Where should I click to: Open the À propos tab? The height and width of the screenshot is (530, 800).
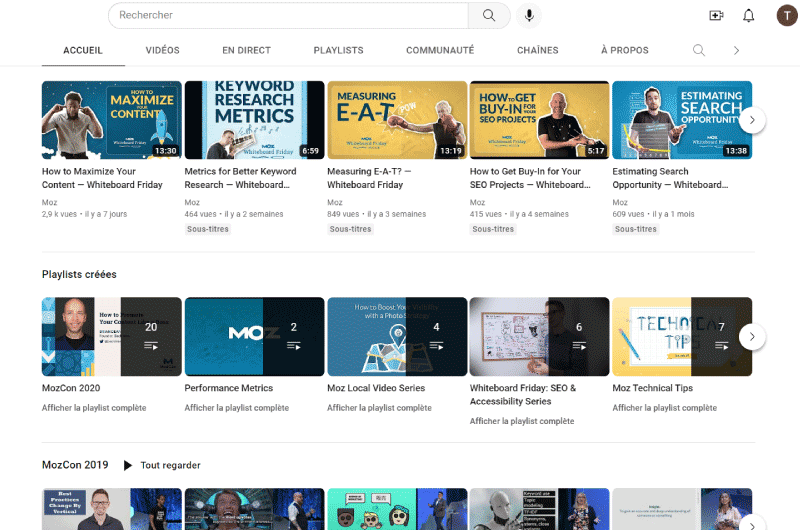[624, 50]
